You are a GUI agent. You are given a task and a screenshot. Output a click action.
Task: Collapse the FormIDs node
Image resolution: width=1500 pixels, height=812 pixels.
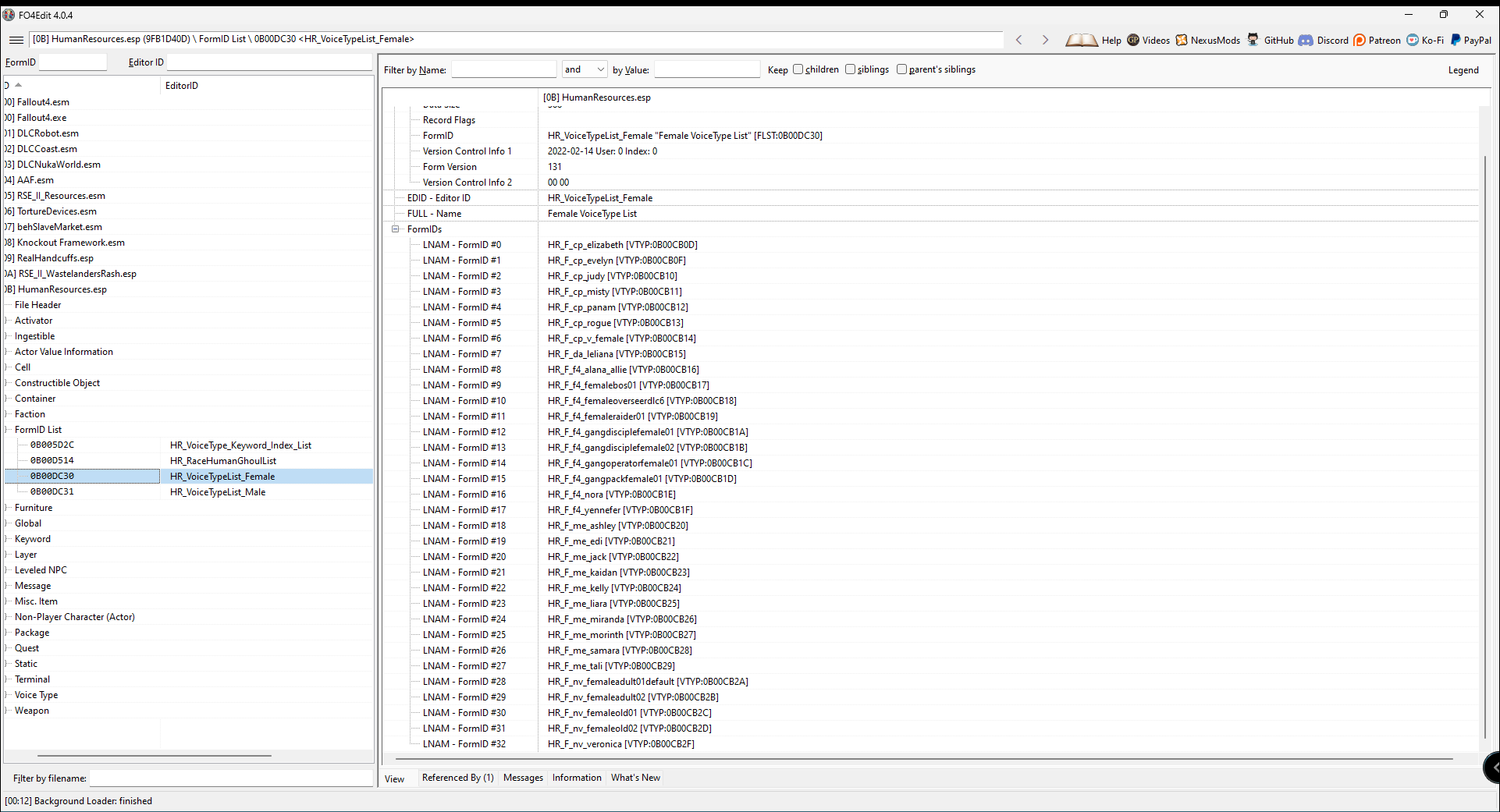point(396,229)
